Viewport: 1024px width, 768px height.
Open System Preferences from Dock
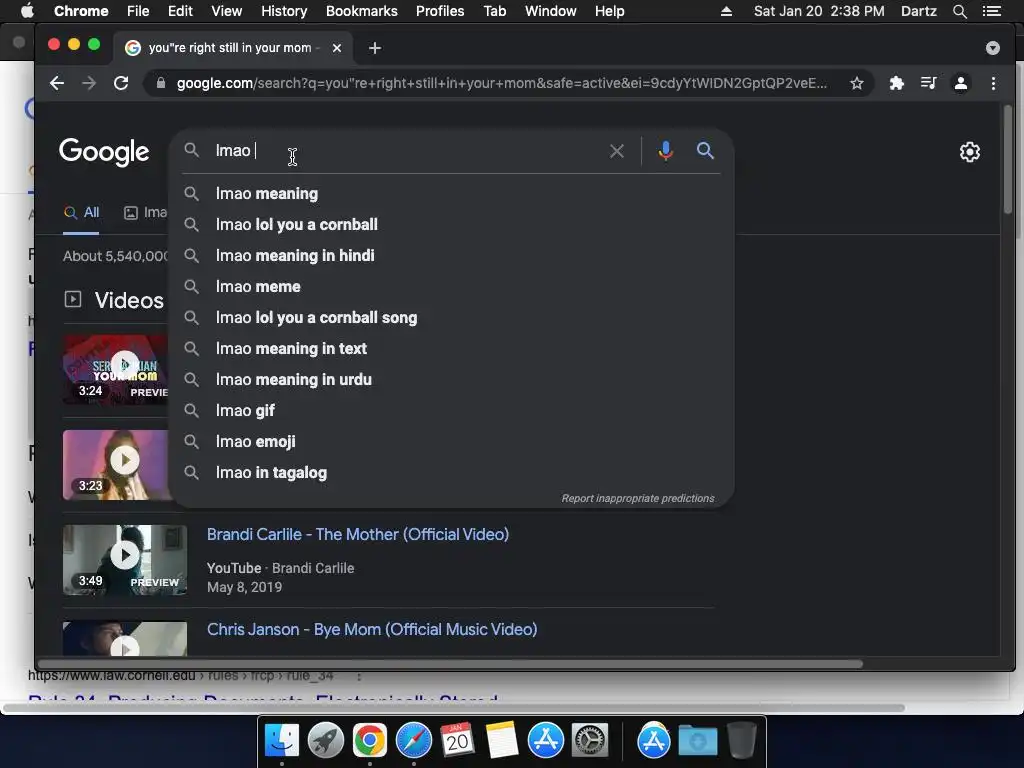pos(590,741)
